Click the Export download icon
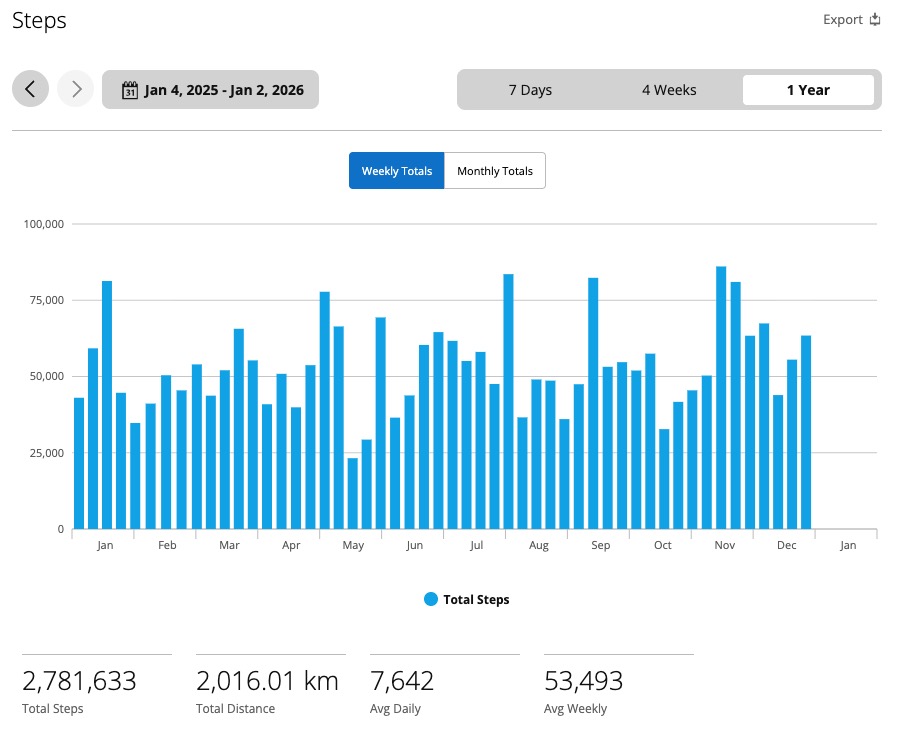This screenshot has width=911, height=738. 875,20
